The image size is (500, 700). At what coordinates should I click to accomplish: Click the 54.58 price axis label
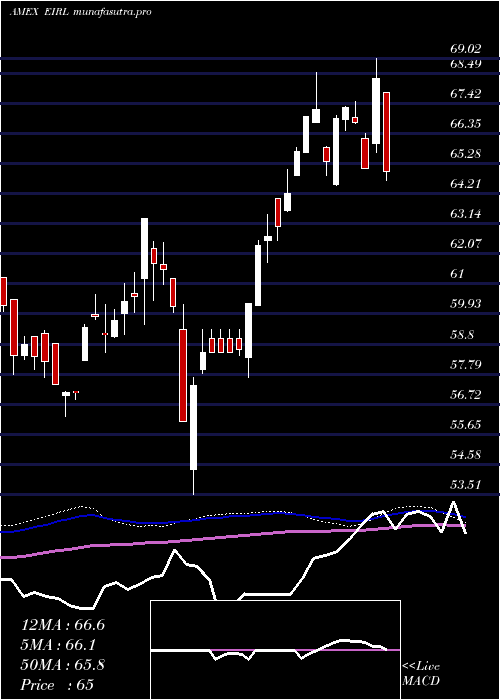(466, 455)
